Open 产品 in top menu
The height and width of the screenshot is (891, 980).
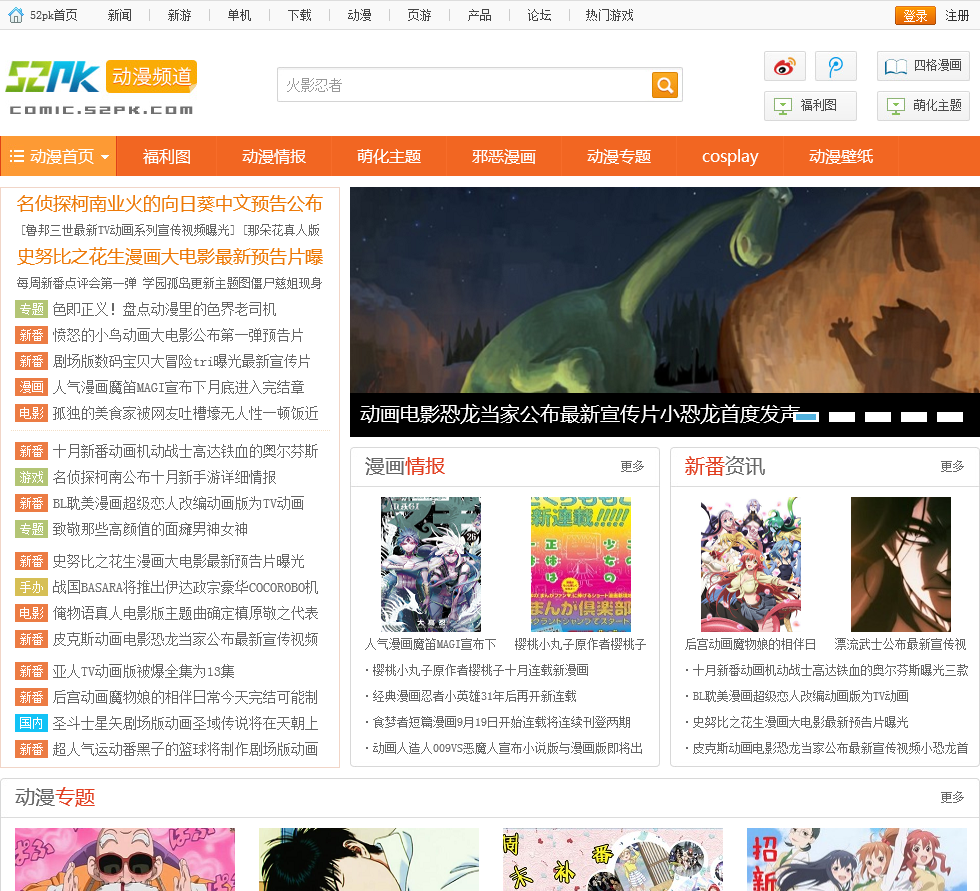pyautogui.click(x=479, y=15)
